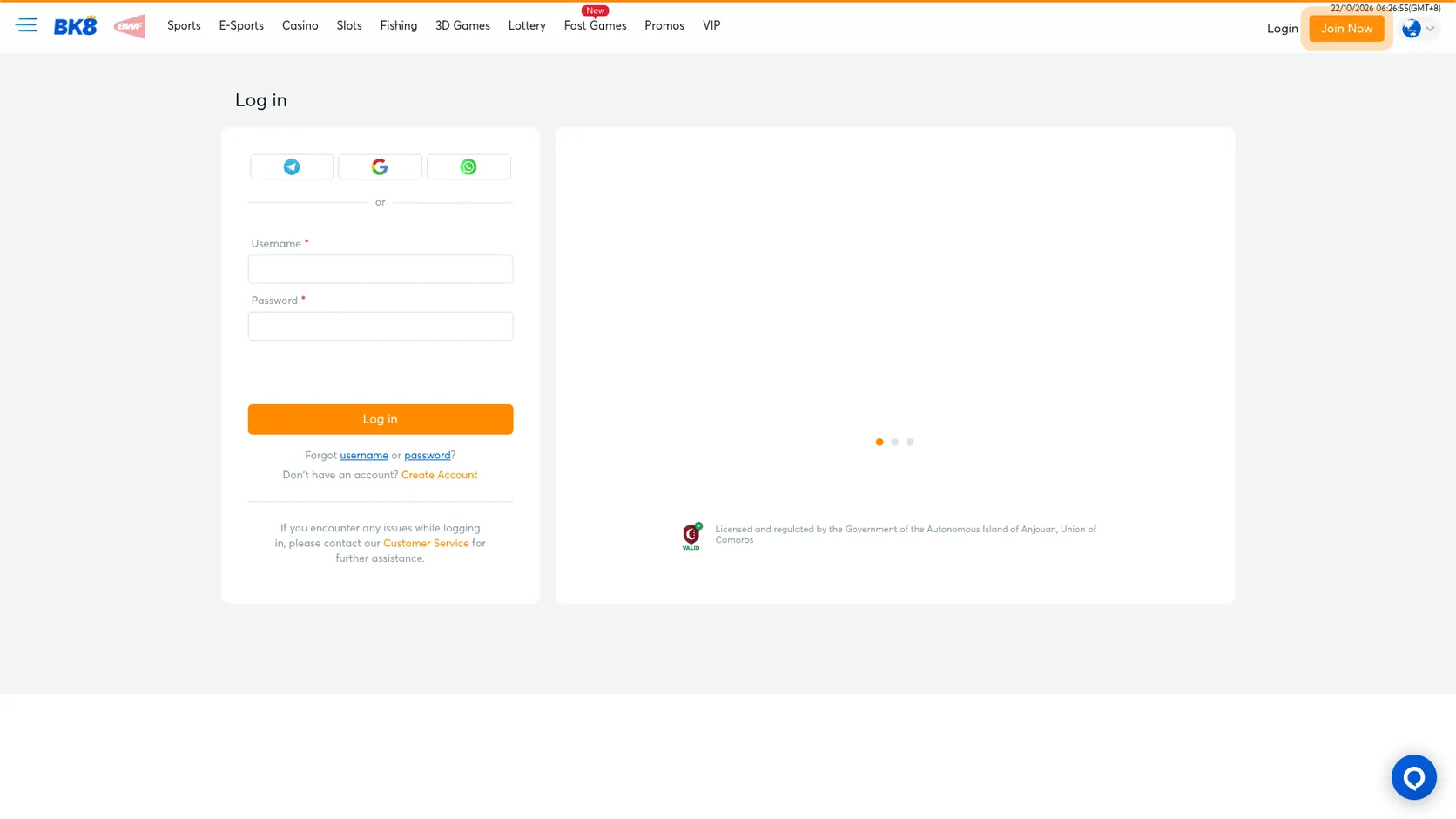Select the third carousel dot
The height and width of the screenshot is (819, 1456).
tap(910, 442)
